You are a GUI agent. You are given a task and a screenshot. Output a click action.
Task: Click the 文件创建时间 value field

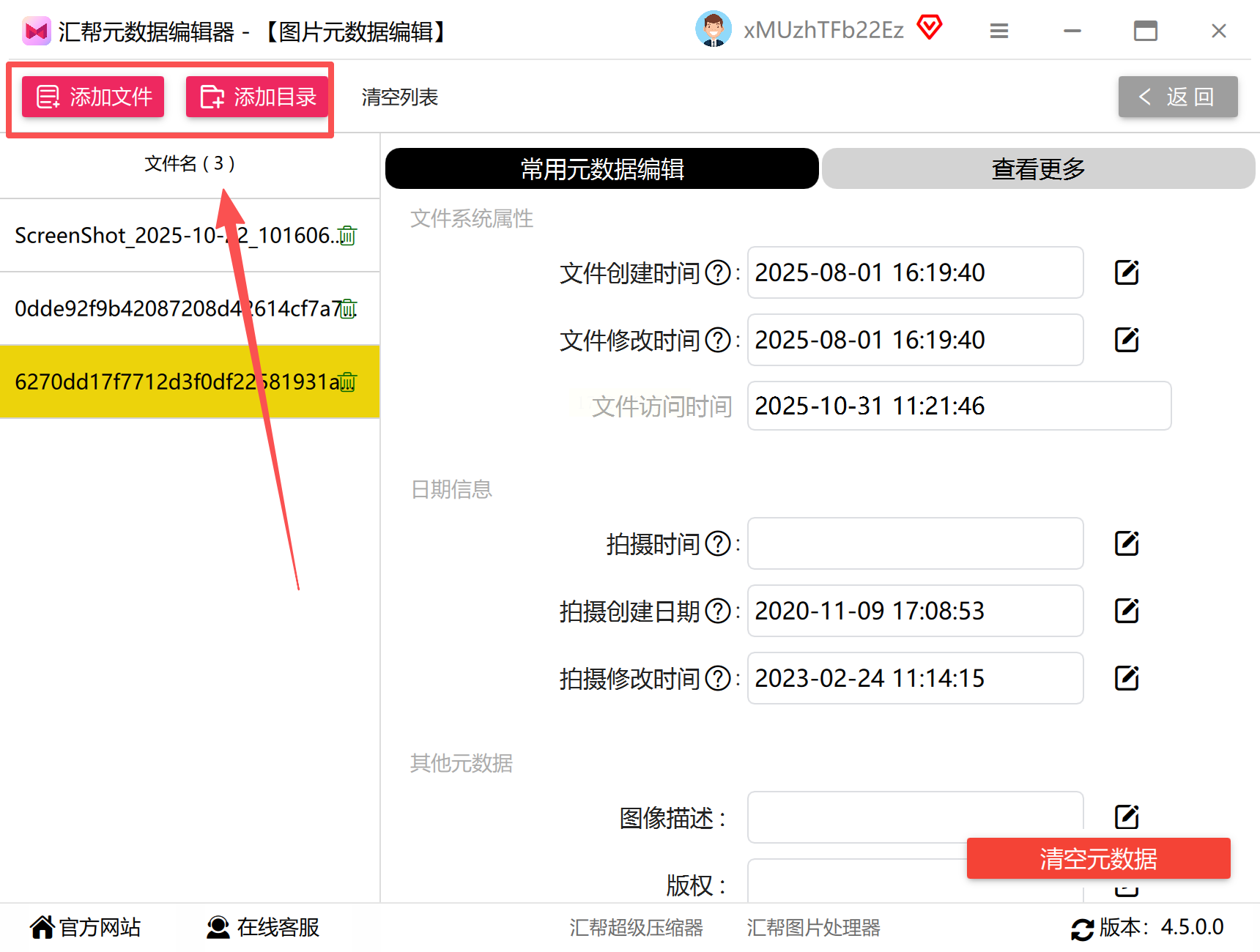click(x=915, y=272)
